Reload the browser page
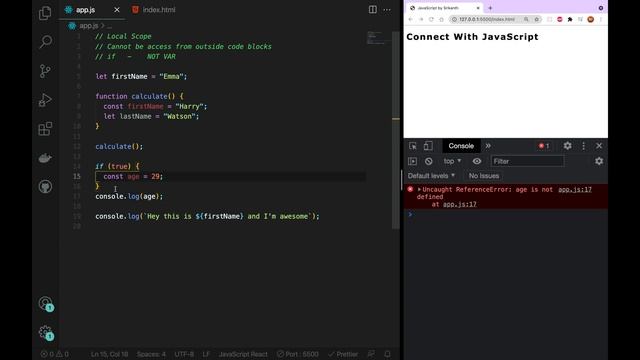This screenshot has height=360, width=640. pyautogui.click(x=431, y=19)
